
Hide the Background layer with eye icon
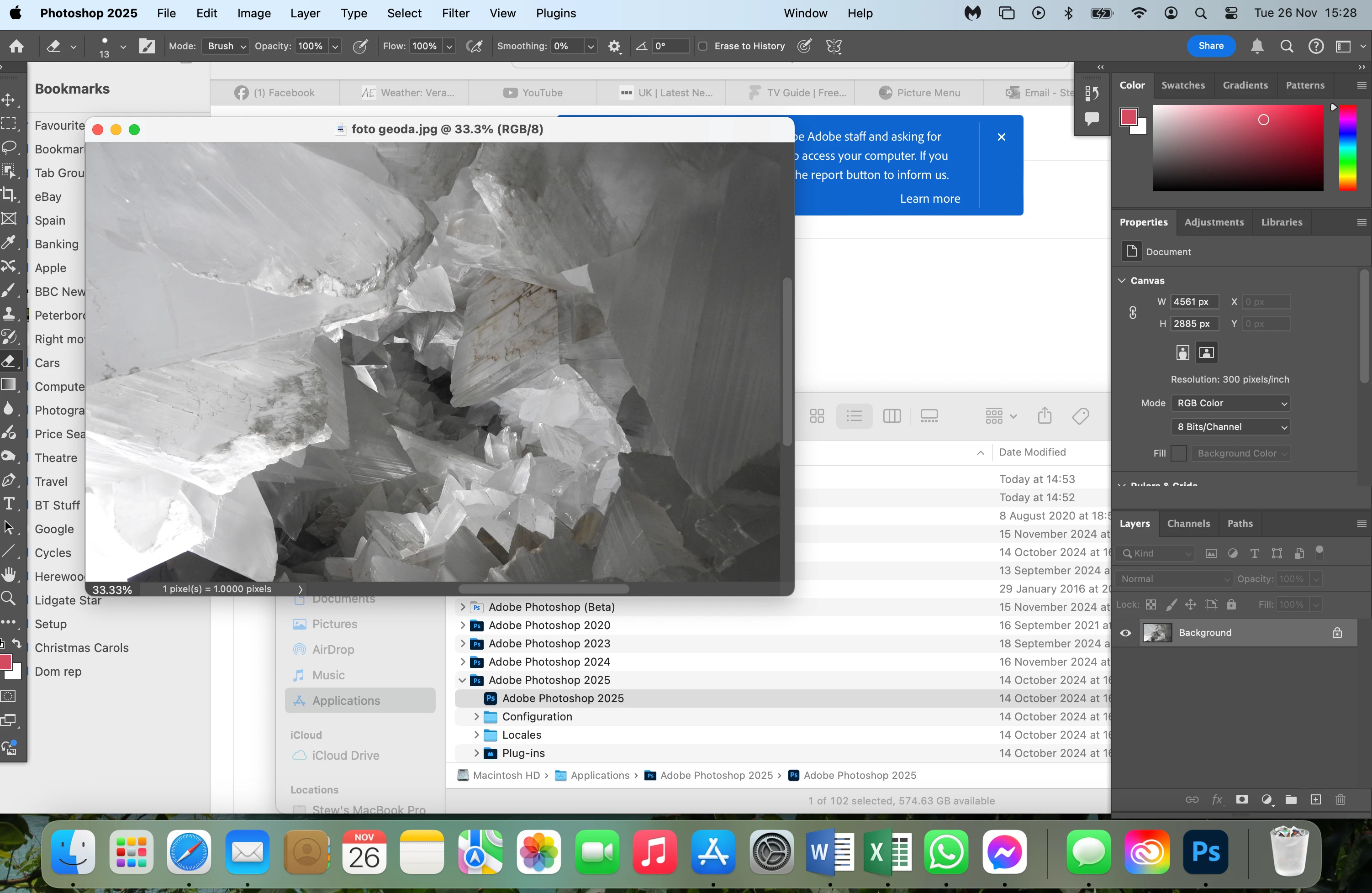[1125, 633]
